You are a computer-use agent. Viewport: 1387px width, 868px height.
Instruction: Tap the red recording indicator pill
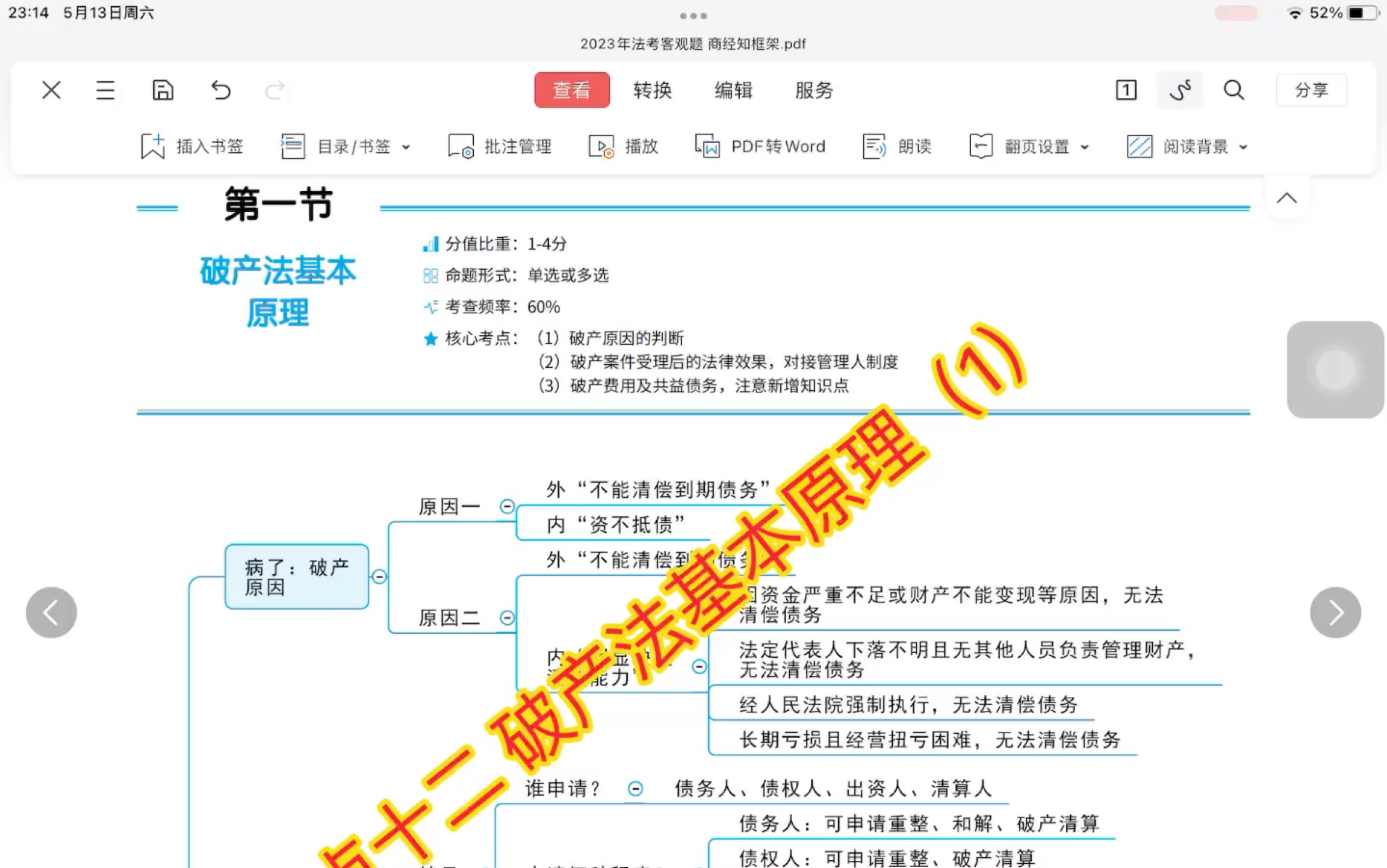(1236, 13)
